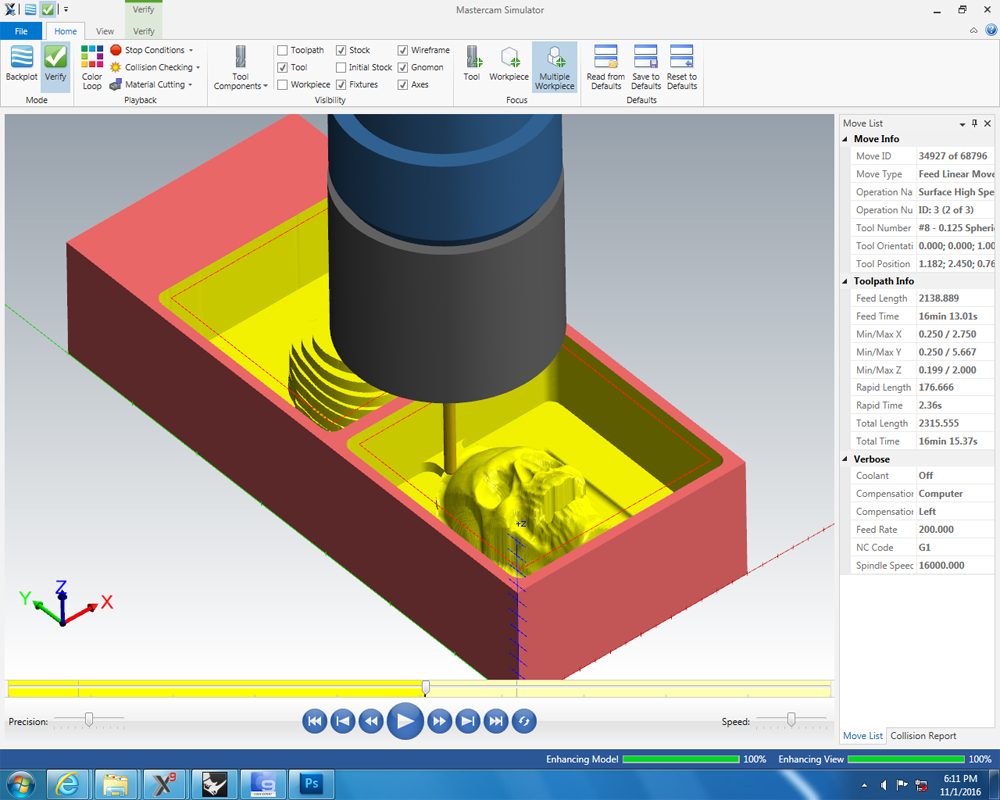The width and height of the screenshot is (1000, 800).
Task: Open Help question mark
Action: click(990, 29)
